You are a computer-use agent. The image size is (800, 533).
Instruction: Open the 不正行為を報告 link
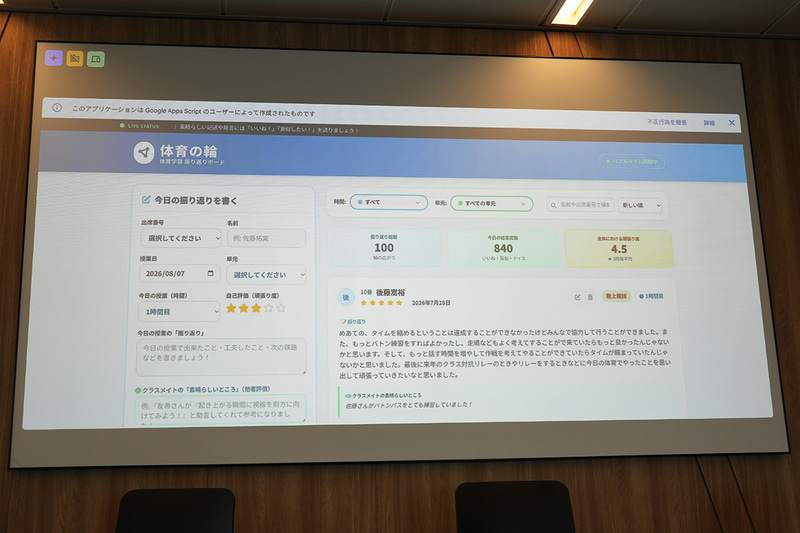coord(667,122)
